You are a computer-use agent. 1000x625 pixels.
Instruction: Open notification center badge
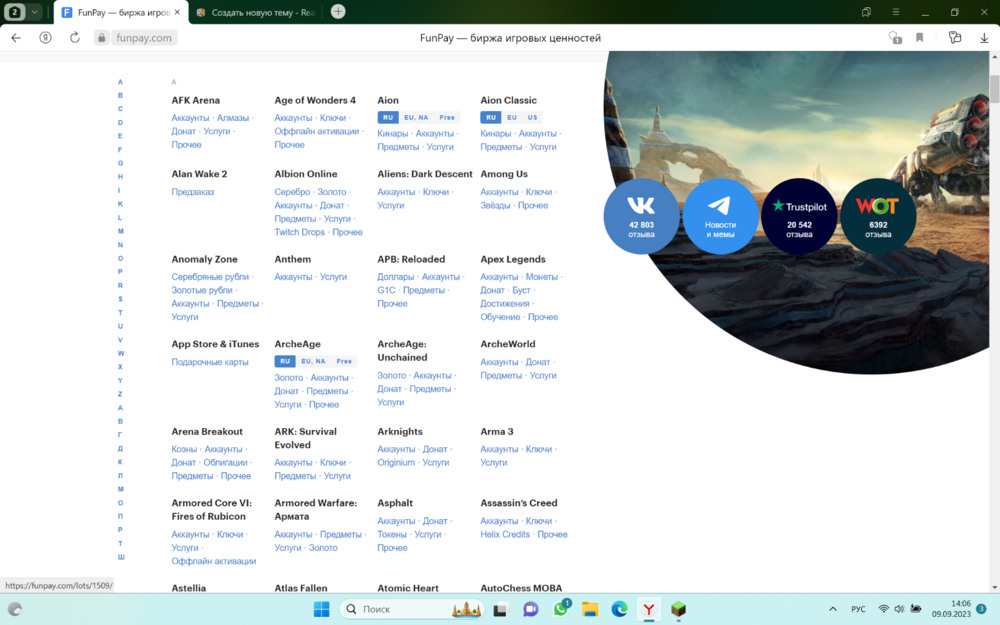[x=982, y=608]
